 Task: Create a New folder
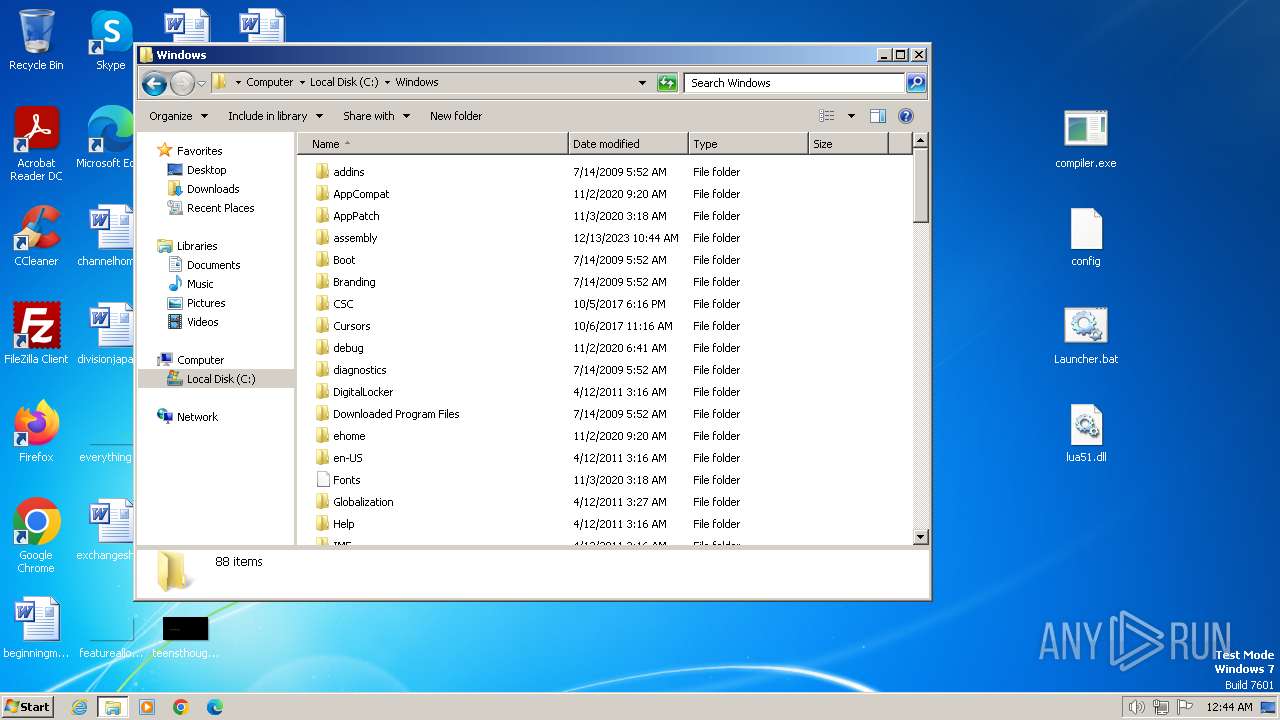click(456, 116)
